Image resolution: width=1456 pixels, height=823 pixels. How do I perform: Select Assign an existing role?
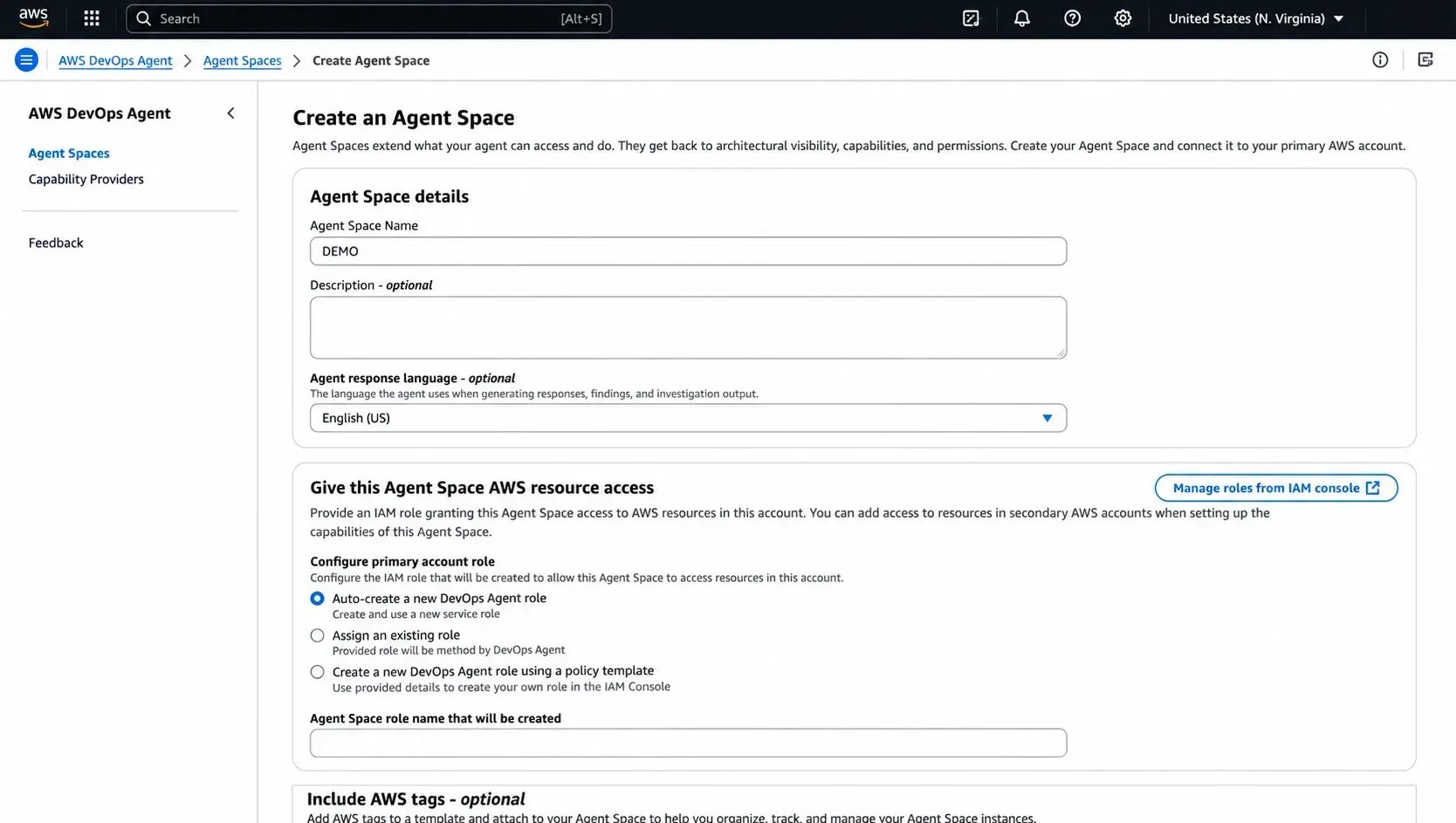coord(317,635)
